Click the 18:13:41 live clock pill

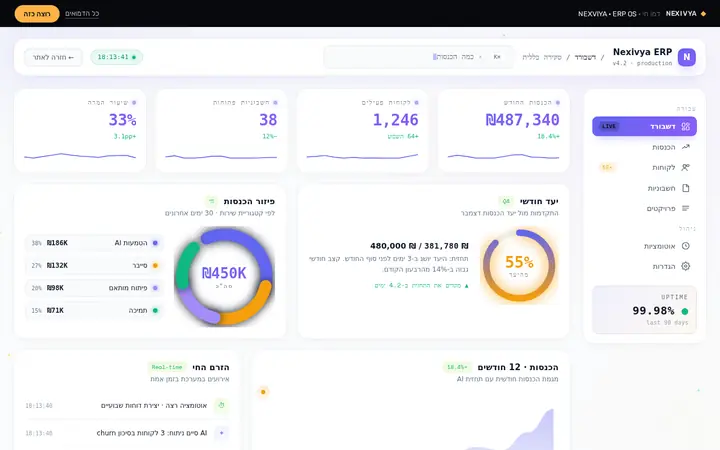[x=117, y=57]
